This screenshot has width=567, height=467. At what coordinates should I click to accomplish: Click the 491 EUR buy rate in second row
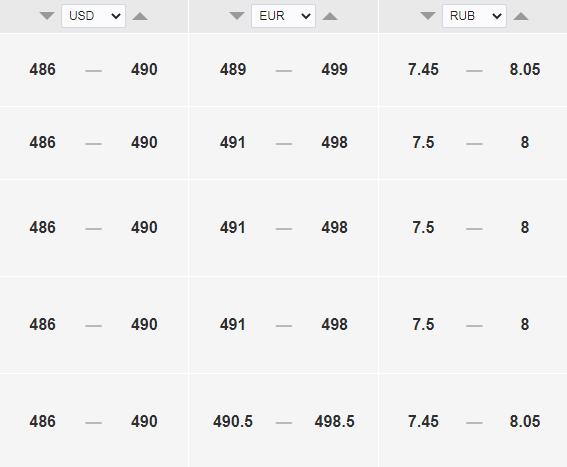coord(233,143)
